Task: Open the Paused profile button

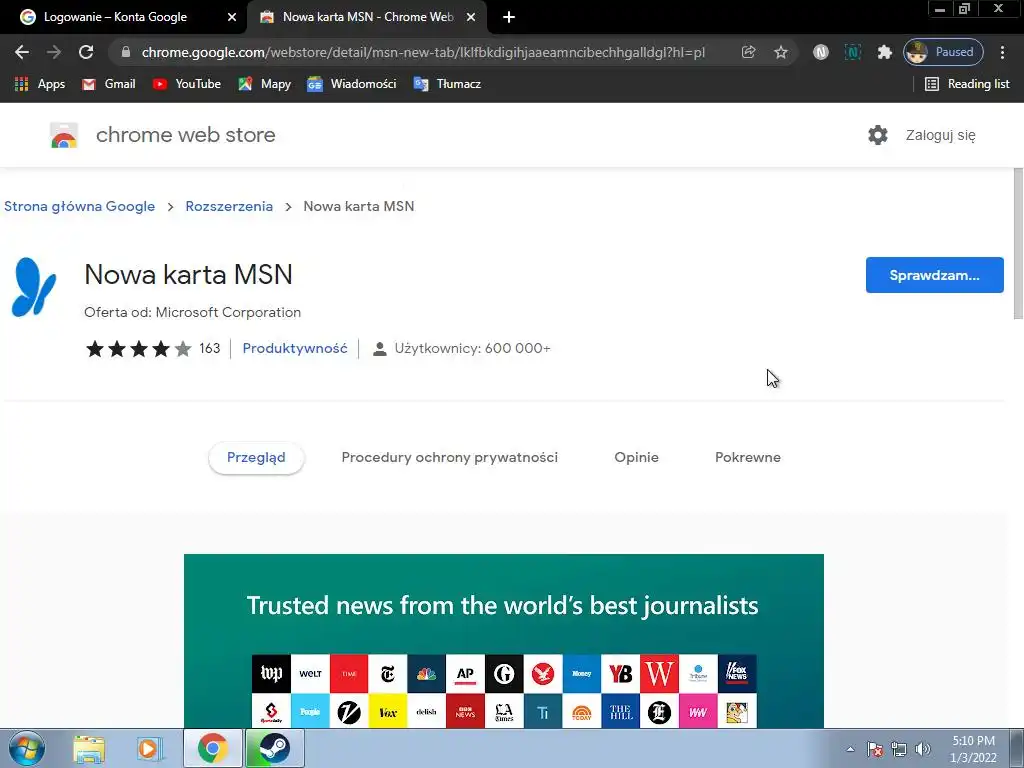Action: point(943,52)
